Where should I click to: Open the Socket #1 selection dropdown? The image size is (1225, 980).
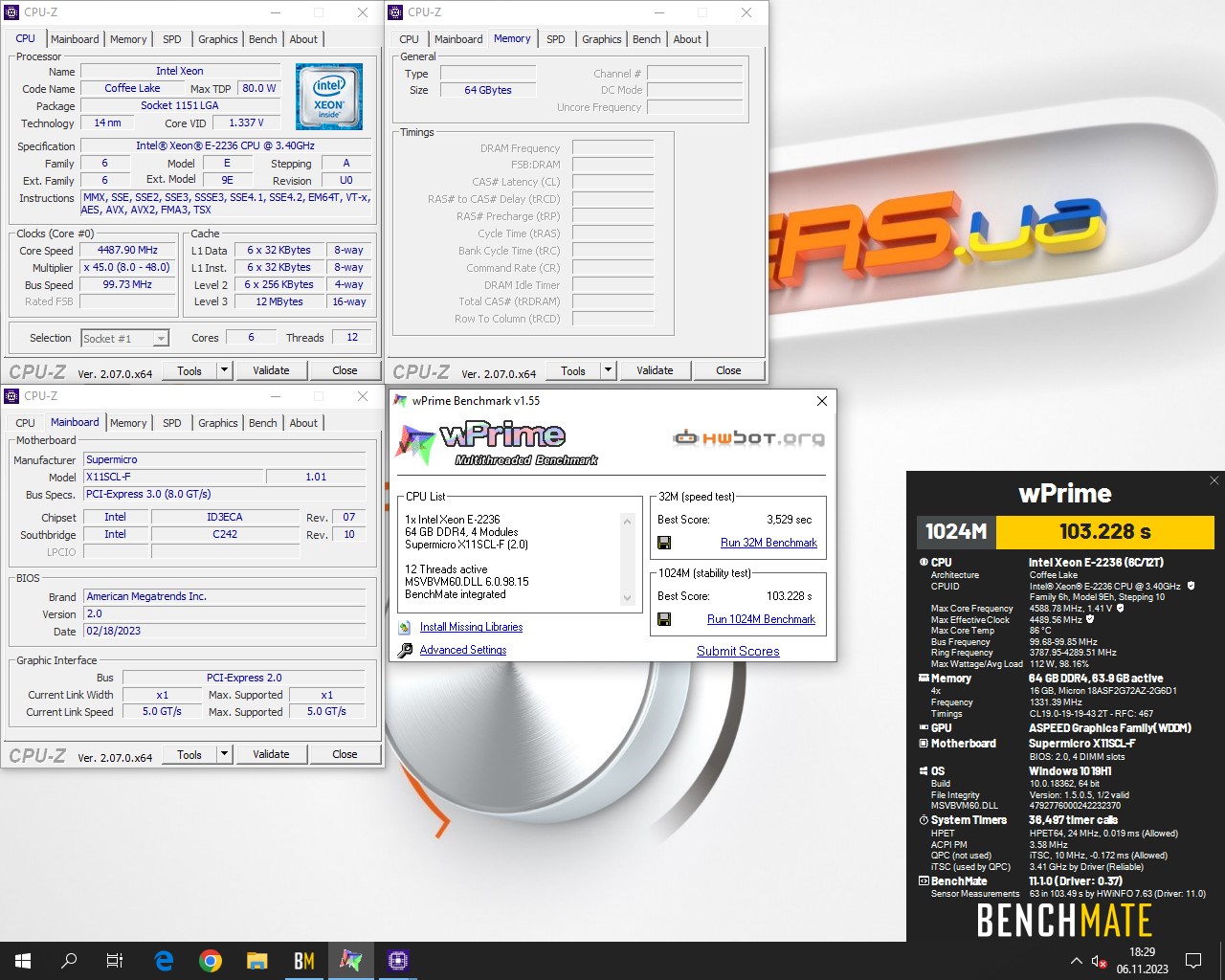click(161, 338)
